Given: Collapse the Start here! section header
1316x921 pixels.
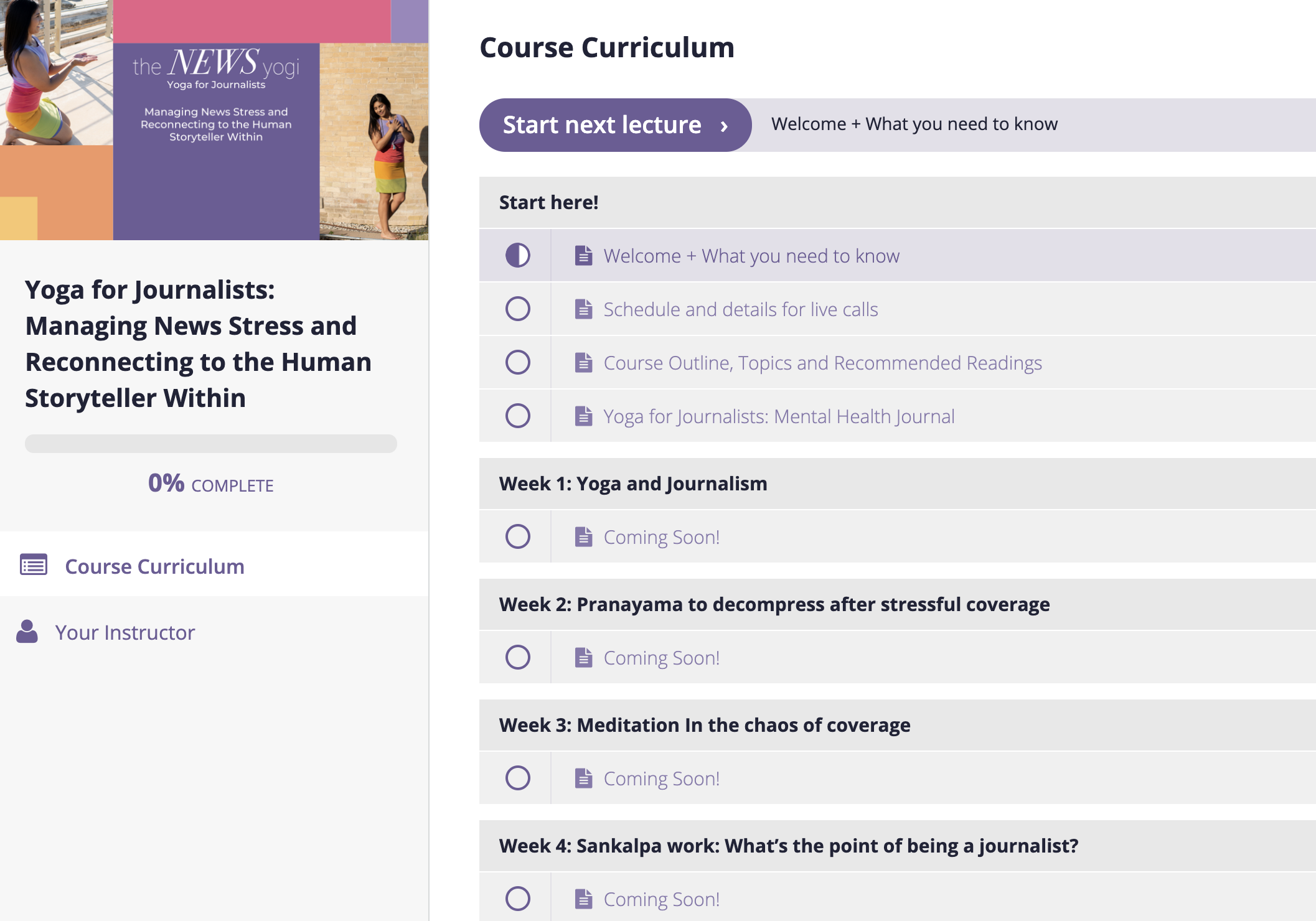Looking at the screenshot, I should pyautogui.click(x=897, y=202).
